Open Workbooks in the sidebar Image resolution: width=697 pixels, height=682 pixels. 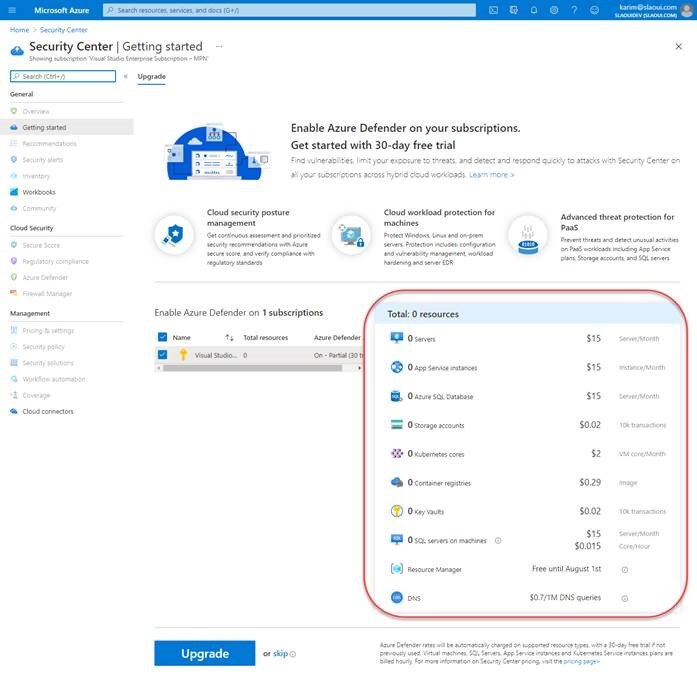click(39, 192)
